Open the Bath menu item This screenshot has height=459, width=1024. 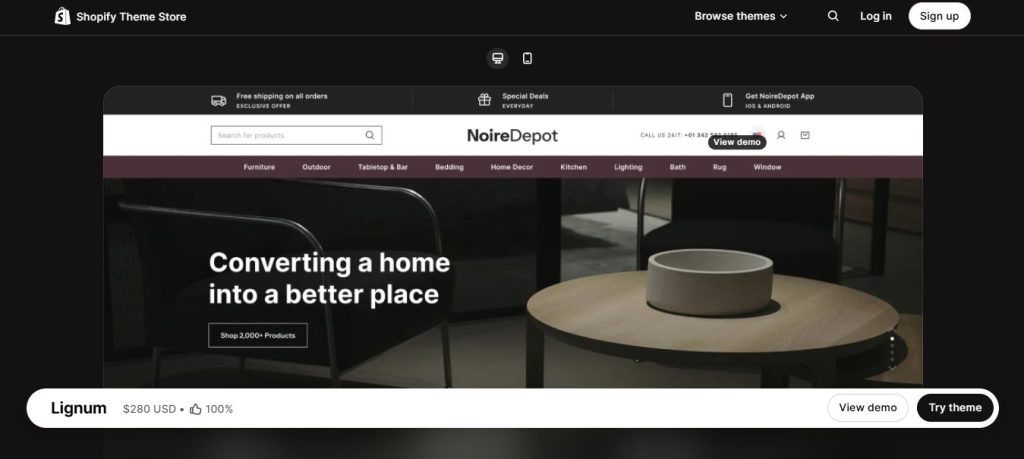[x=678, y=167]
